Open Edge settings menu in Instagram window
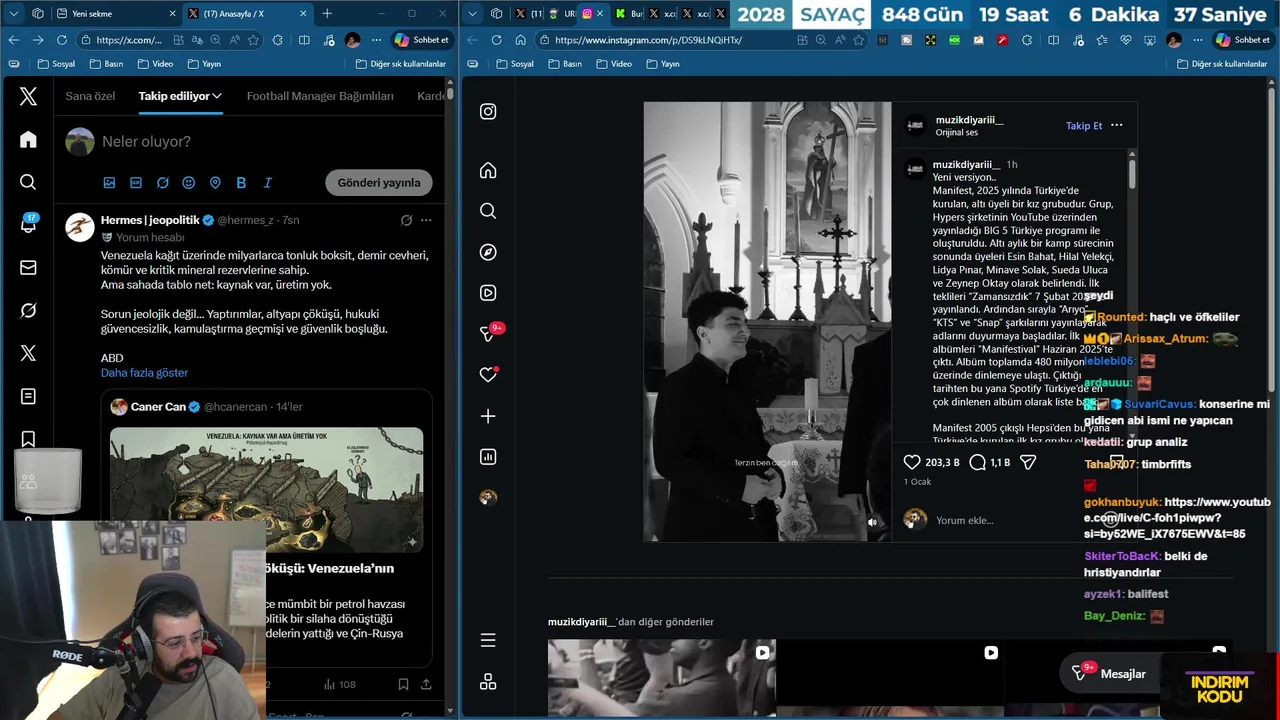Image resolution: width=1280 pixels, height=720 pixels. [x=1198, y=40]
